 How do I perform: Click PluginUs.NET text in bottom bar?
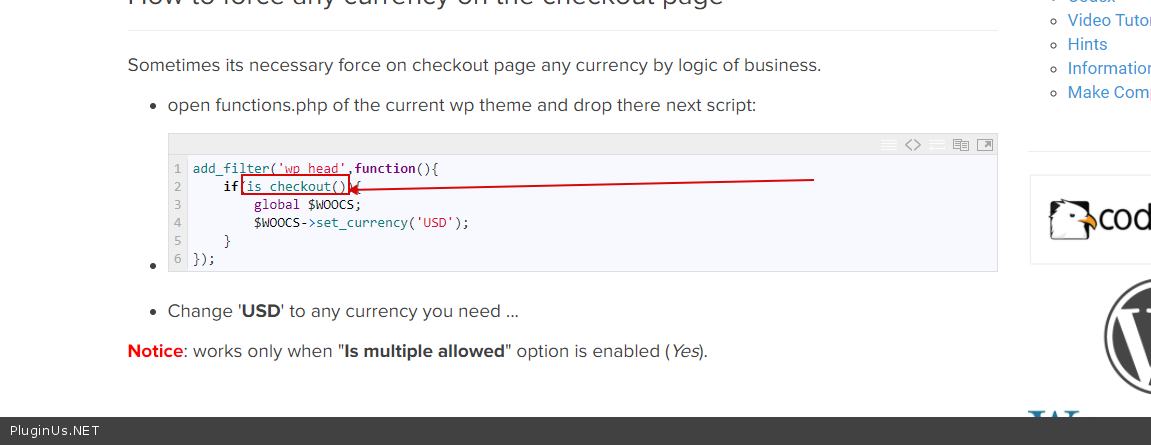tap(54, 431)
